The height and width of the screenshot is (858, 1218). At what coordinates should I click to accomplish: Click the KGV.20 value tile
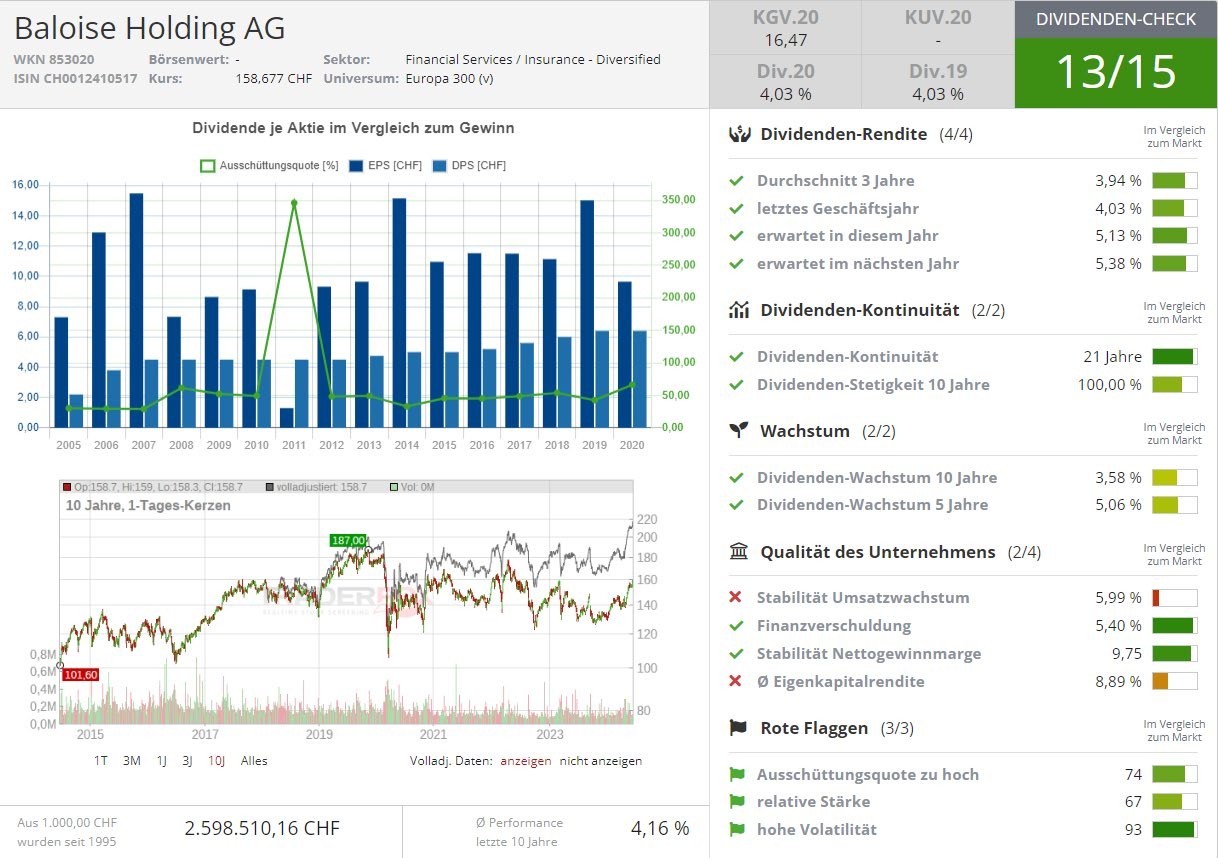coord(785,28)
